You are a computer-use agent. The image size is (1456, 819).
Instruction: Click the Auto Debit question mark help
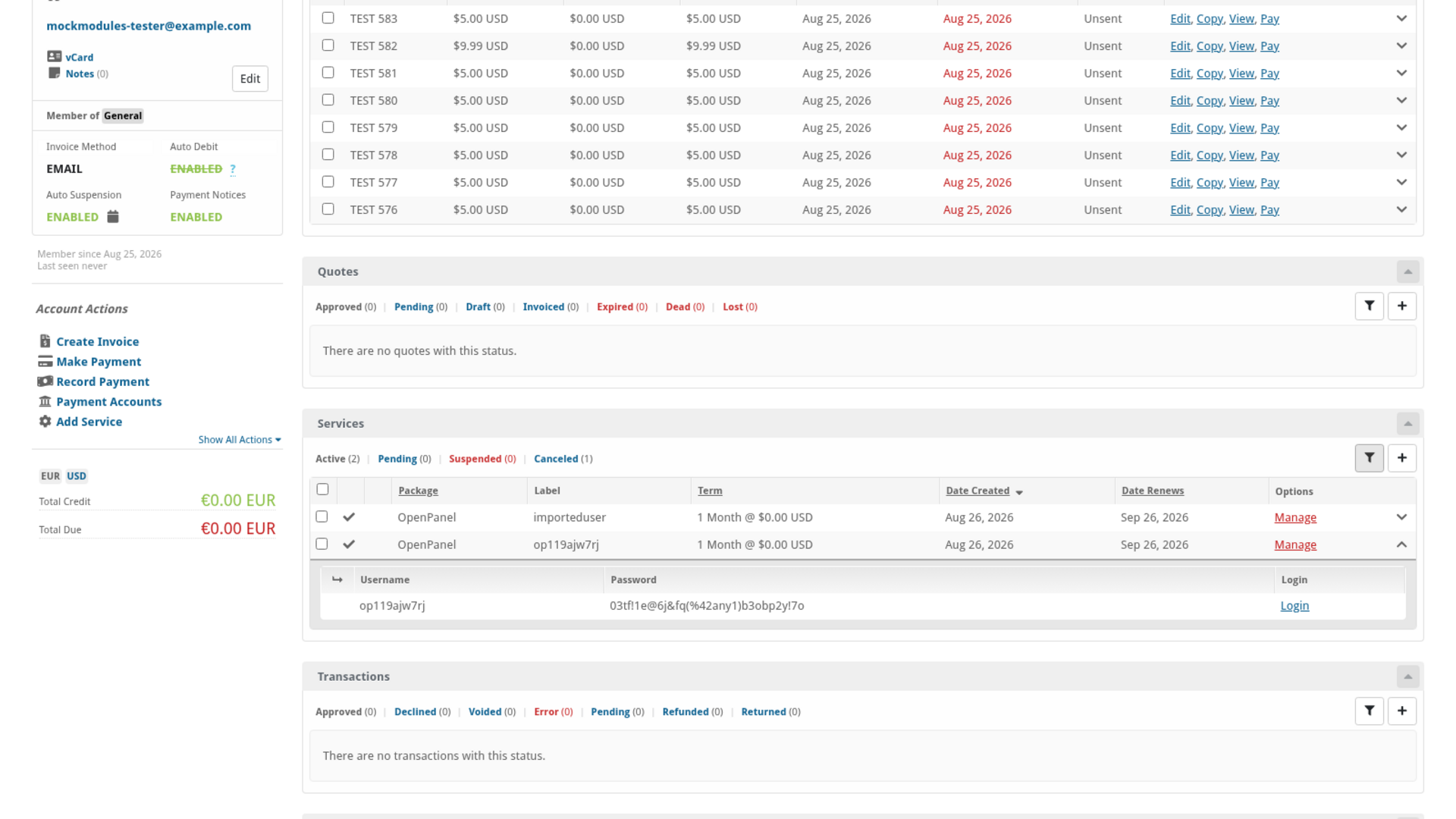tap(233, 169)
